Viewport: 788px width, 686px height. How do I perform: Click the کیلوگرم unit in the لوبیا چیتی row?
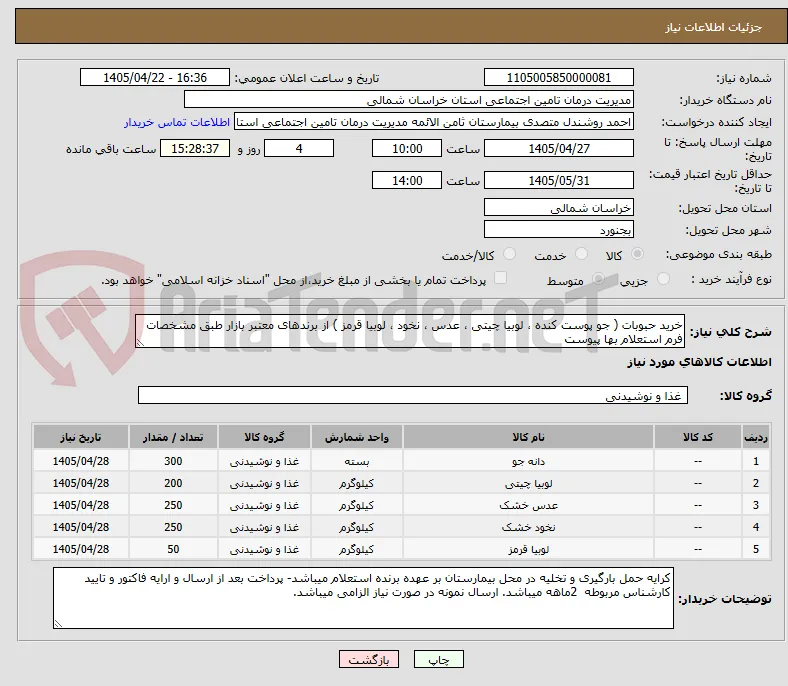coord(357,483)
